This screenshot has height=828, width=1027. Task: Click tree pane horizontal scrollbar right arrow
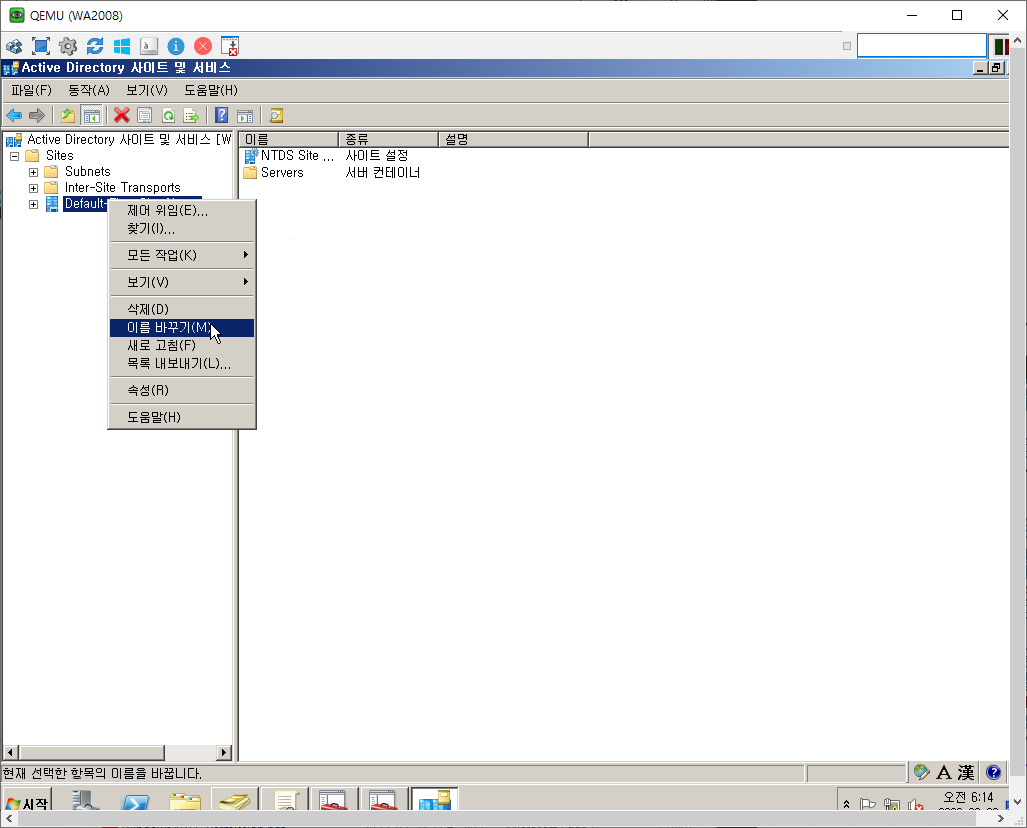[x=224, y=753]
